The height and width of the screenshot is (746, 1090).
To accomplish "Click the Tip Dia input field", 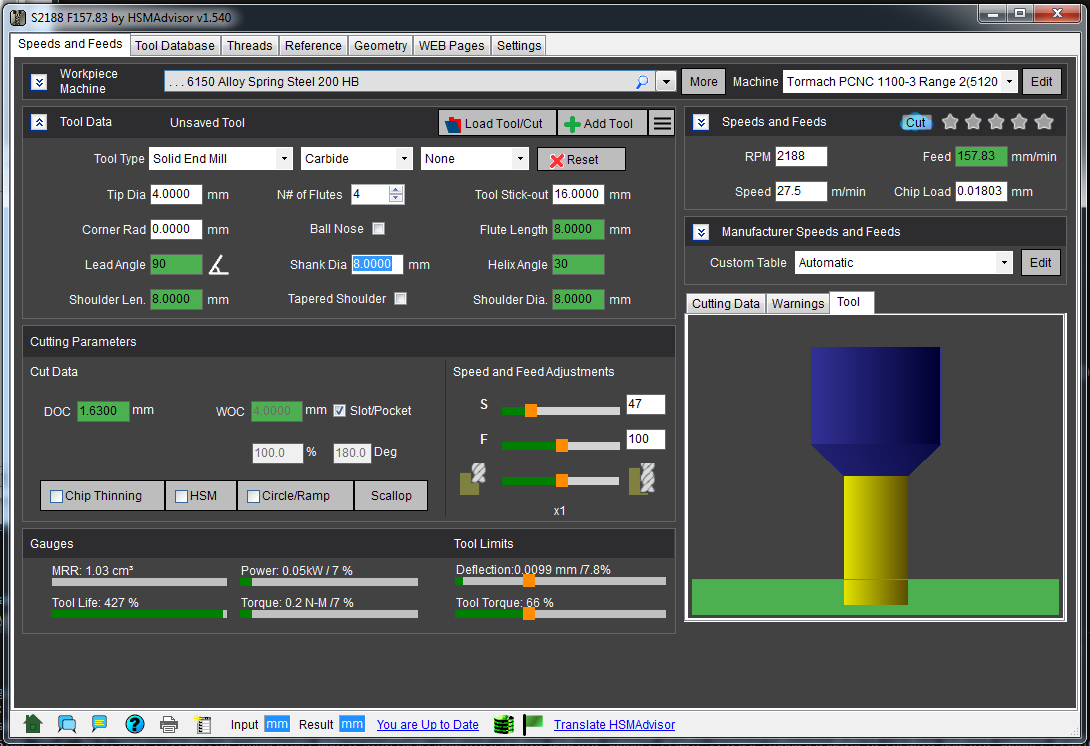I will point(176,195).
